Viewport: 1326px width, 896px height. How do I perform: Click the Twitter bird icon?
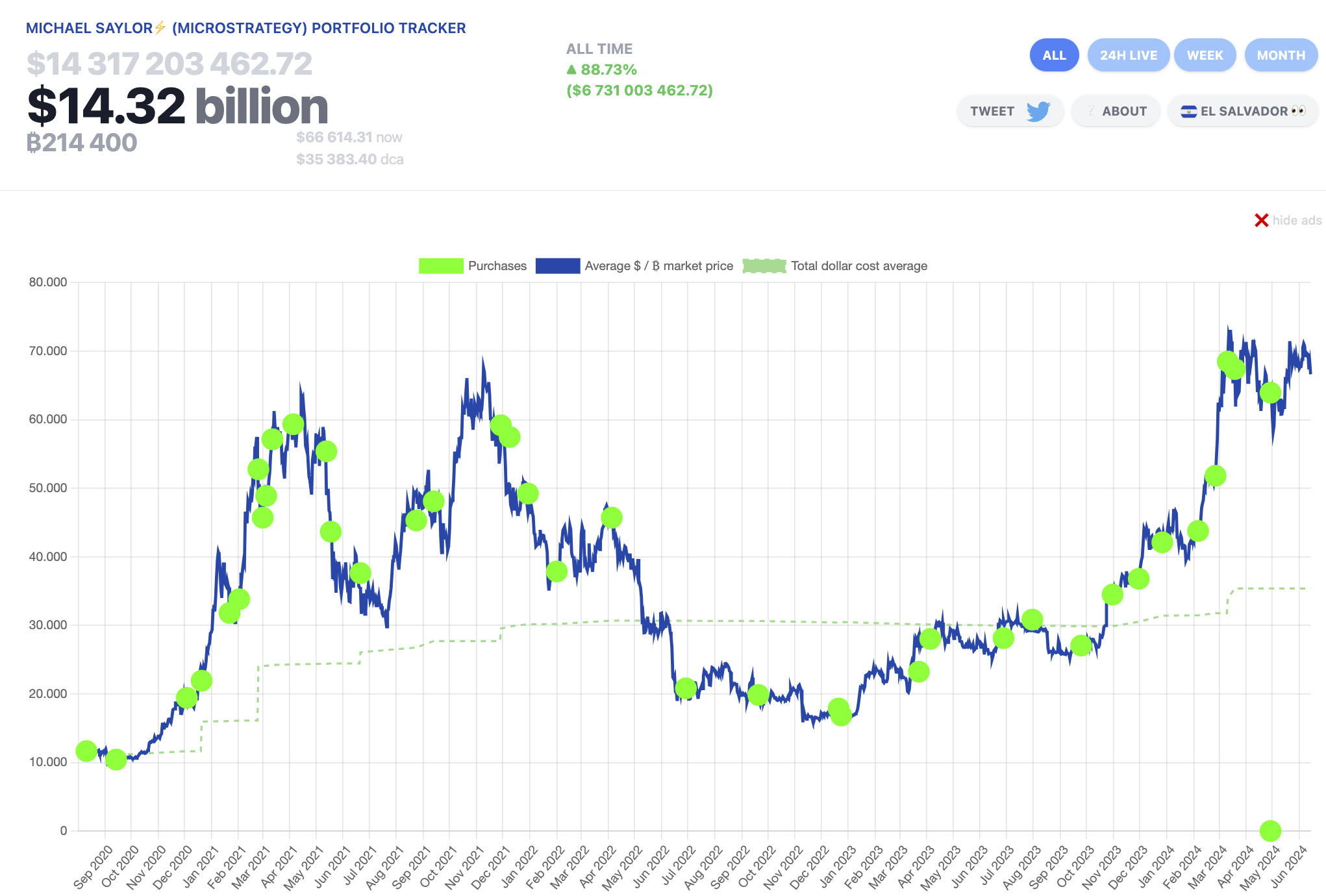1038,111
